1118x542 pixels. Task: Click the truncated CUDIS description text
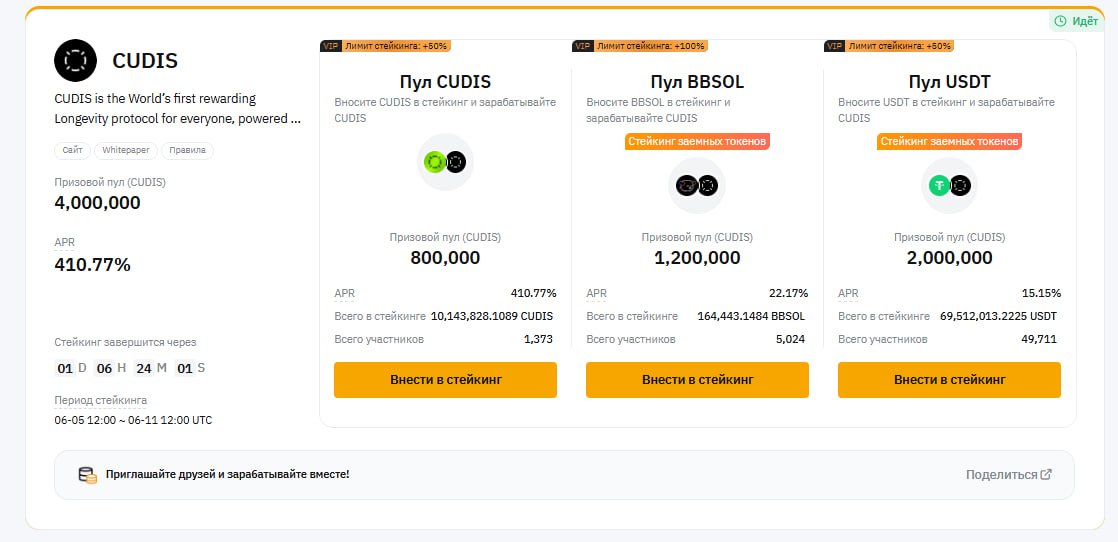178,108
